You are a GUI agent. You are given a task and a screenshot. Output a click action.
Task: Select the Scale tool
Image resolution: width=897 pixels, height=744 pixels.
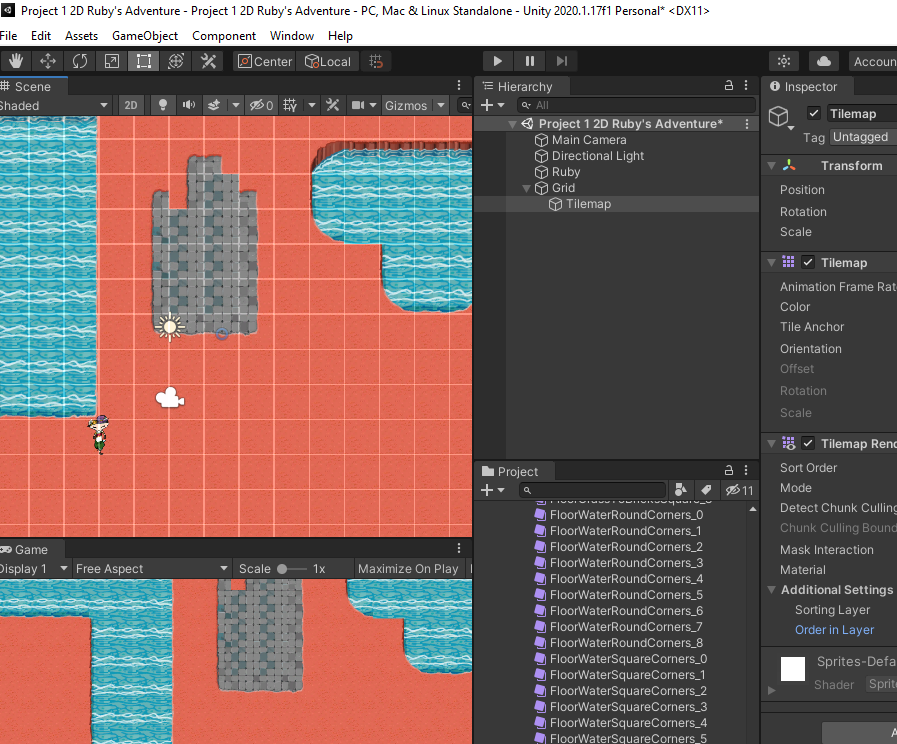[112, 61]
